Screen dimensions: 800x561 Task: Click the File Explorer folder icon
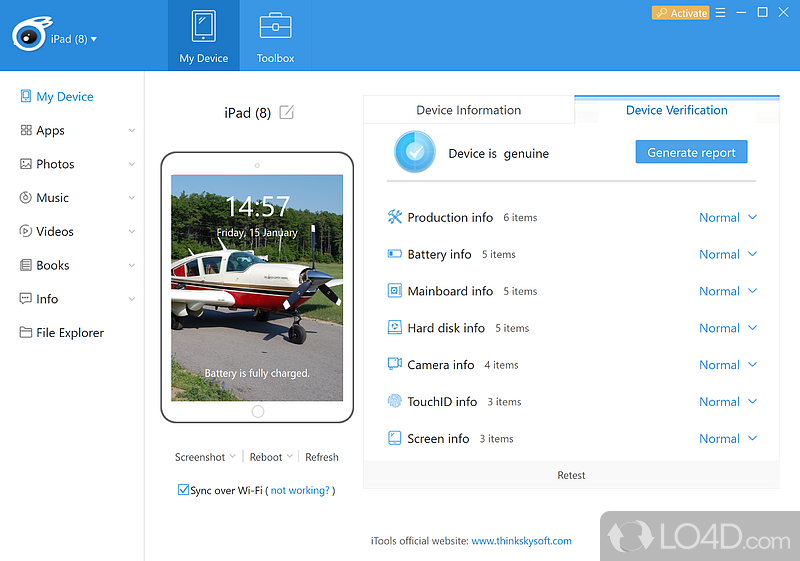[x=26, y=333]
